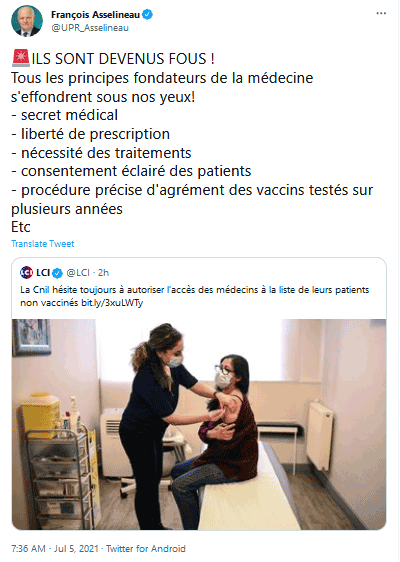Open the bit.ly/3xuLWTy link
The height and width of the screenshot is (562, 400).
coord(112,303)
